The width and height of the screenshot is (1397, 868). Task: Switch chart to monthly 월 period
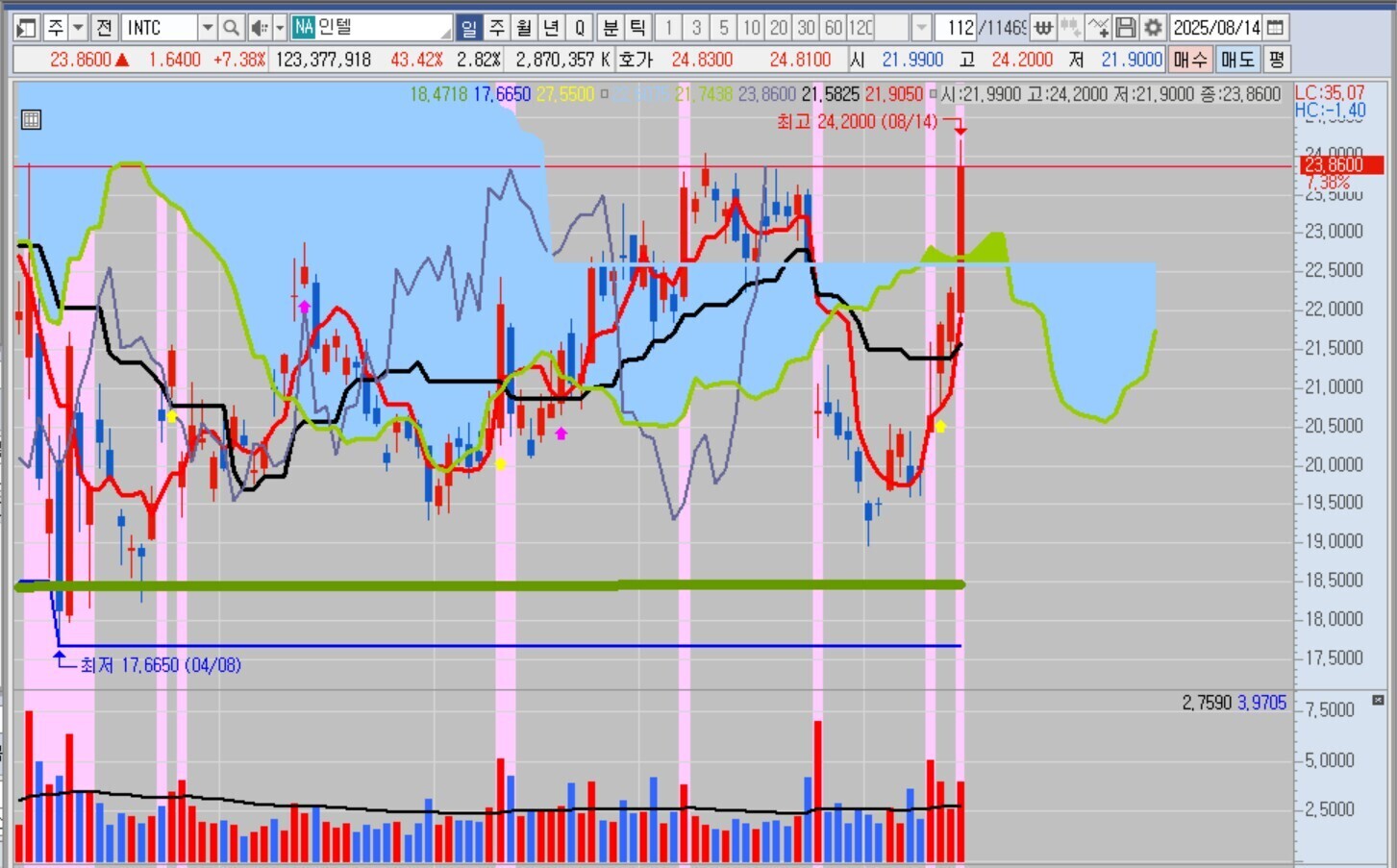coord(524,28)
